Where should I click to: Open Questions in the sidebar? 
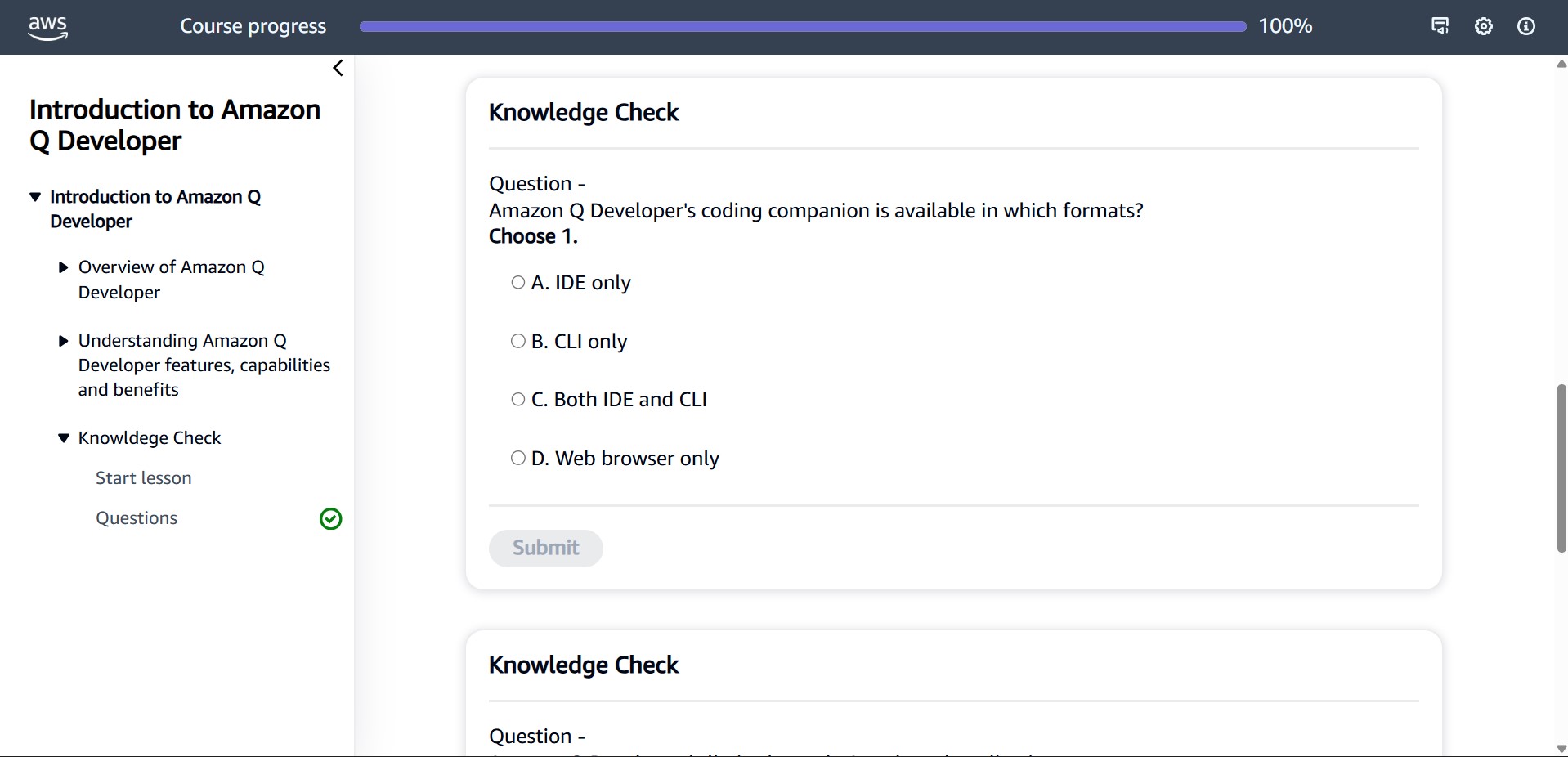(x=136, y=517)
